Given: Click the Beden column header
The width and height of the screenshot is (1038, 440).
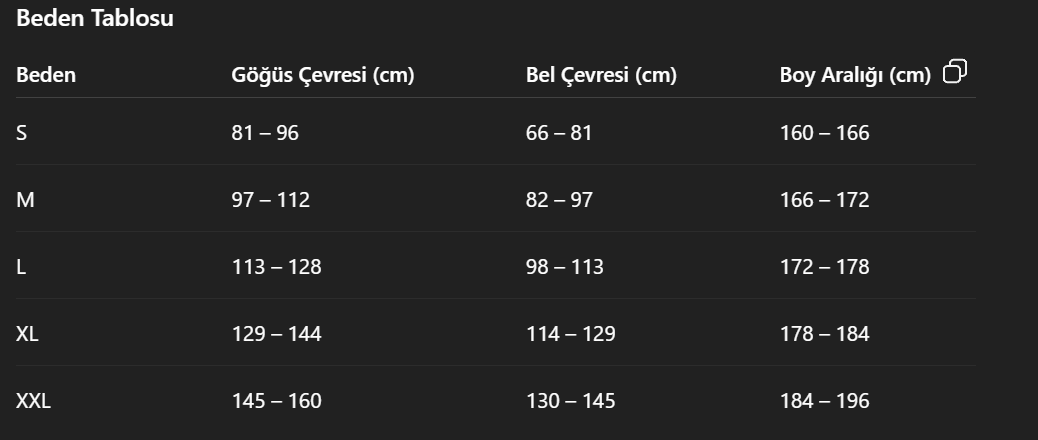Looking at the screenshot, I should click(x=46, y=75).
